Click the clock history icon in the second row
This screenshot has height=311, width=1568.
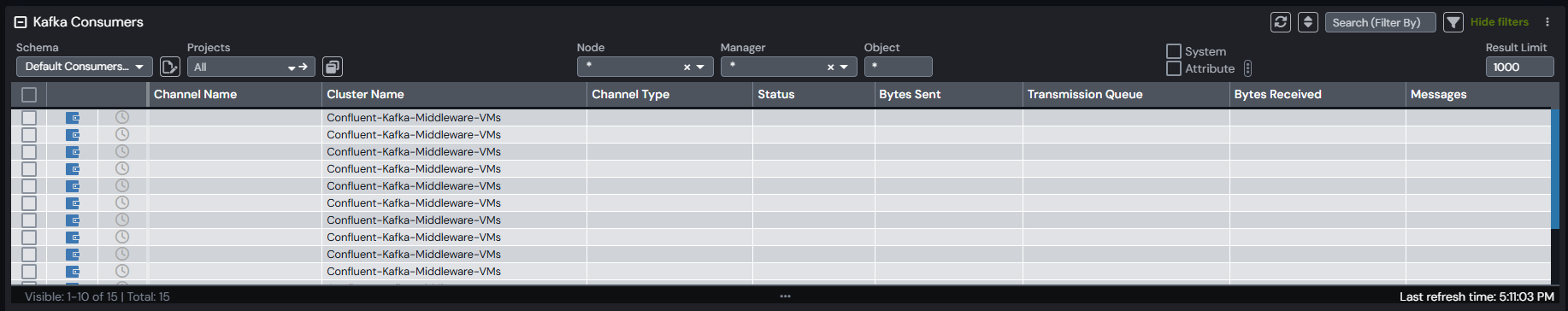coord(122,134)
